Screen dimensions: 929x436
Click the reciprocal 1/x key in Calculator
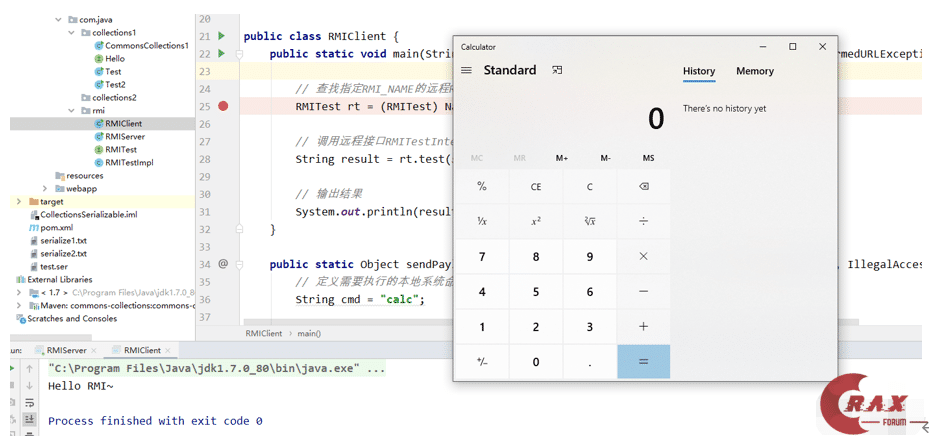(482, 222)
